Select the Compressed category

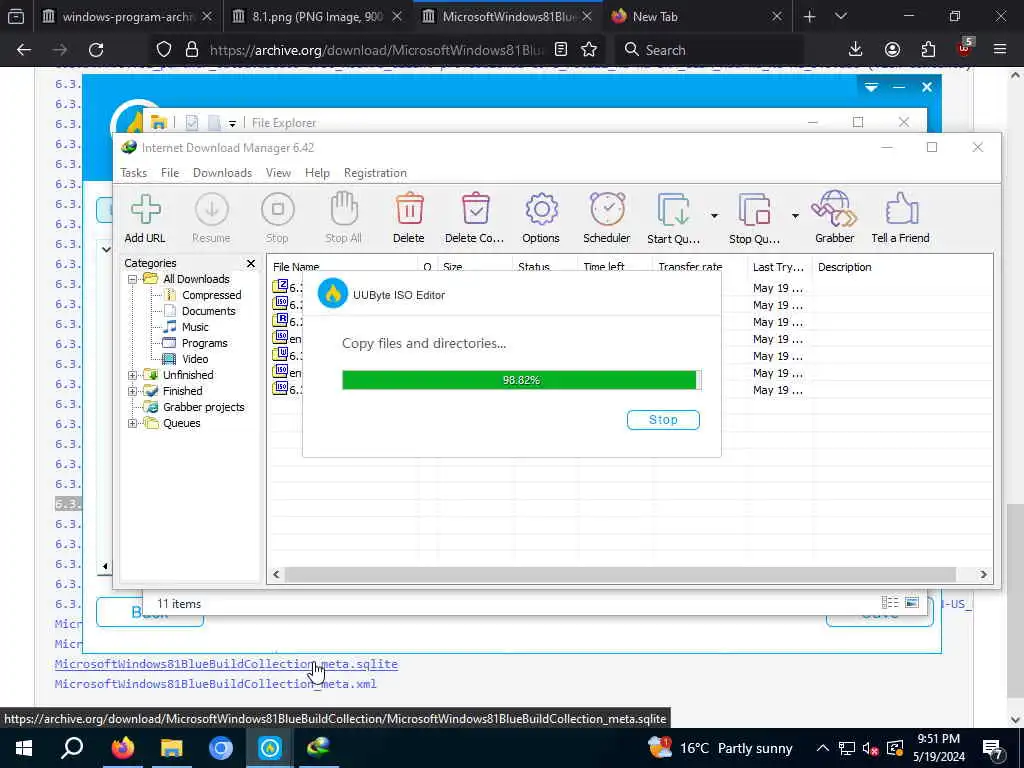[212, 295]
